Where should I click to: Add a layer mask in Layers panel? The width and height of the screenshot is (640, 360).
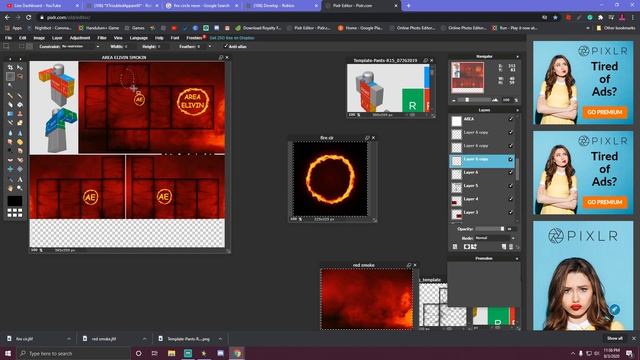pyautogui.click(x=467, y=247)
